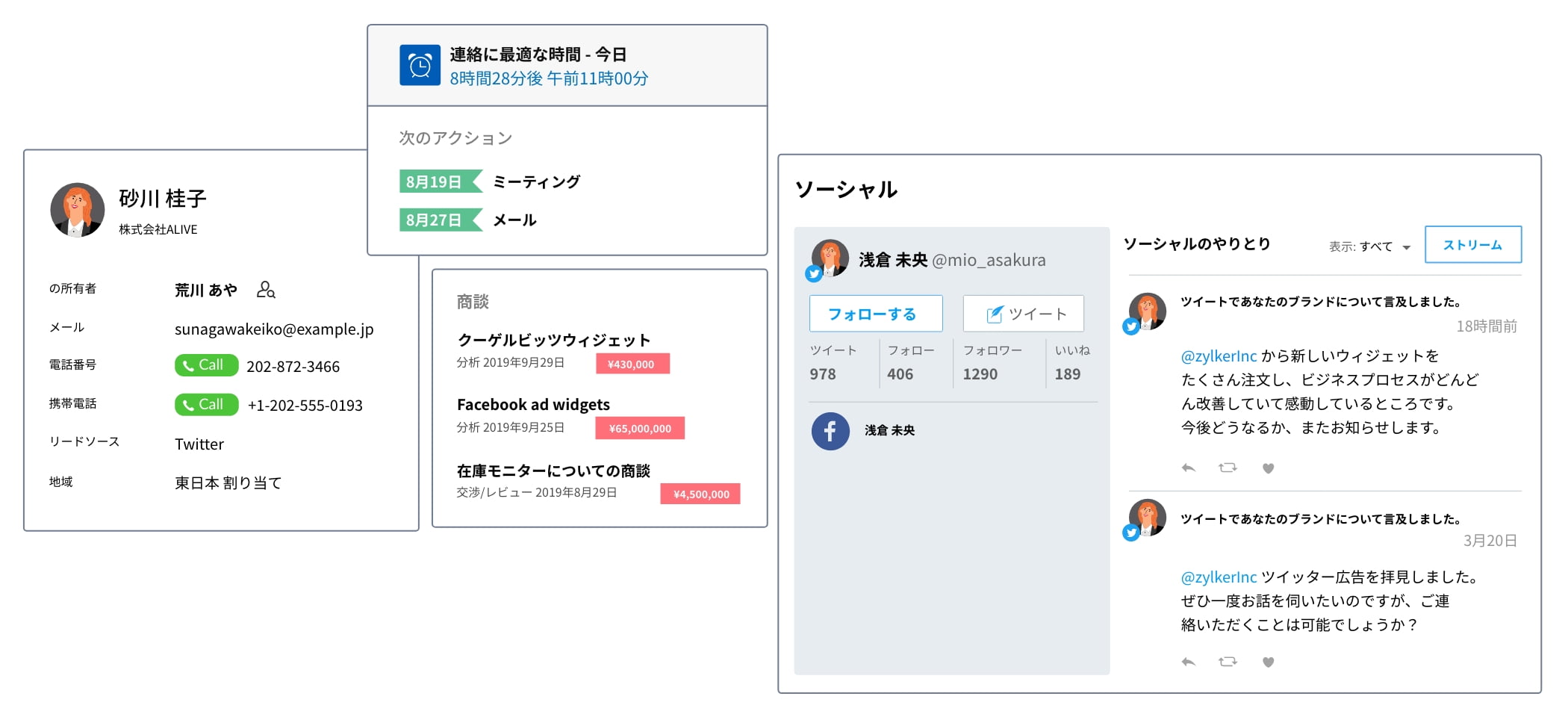Click the Facebook icon for 浅倉 未央

click(x=830, y=431)
